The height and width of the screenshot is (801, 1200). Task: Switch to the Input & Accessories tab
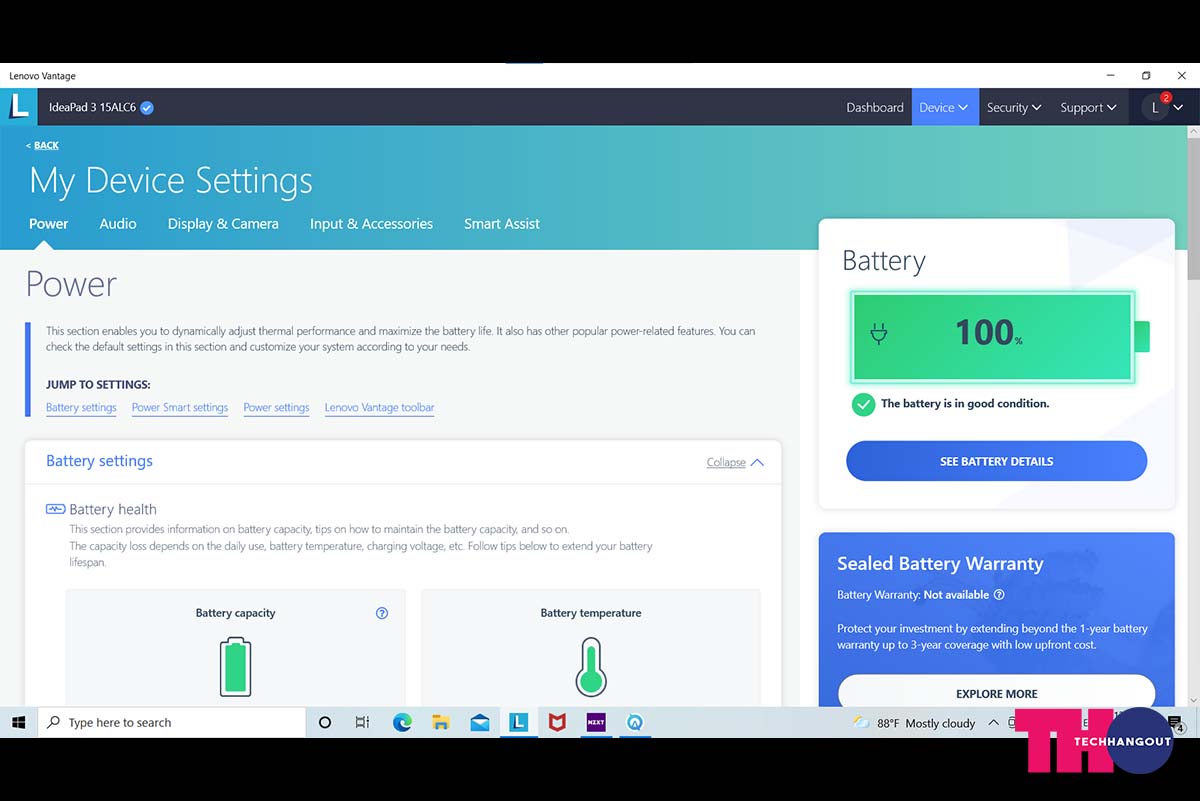[371, 224]
